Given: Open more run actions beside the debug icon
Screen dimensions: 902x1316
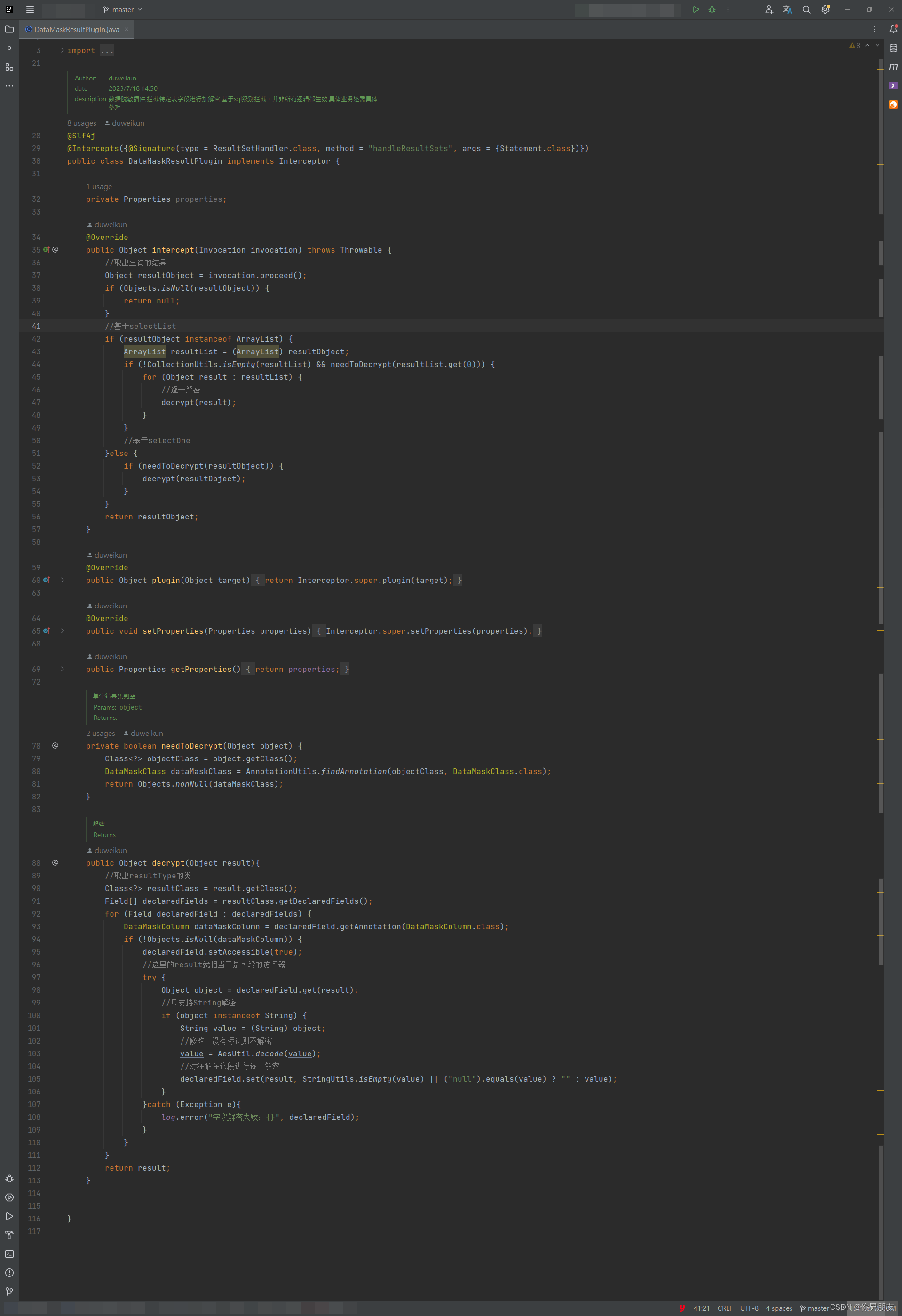Looking at the screenshot, I should (x=728, y=9).
